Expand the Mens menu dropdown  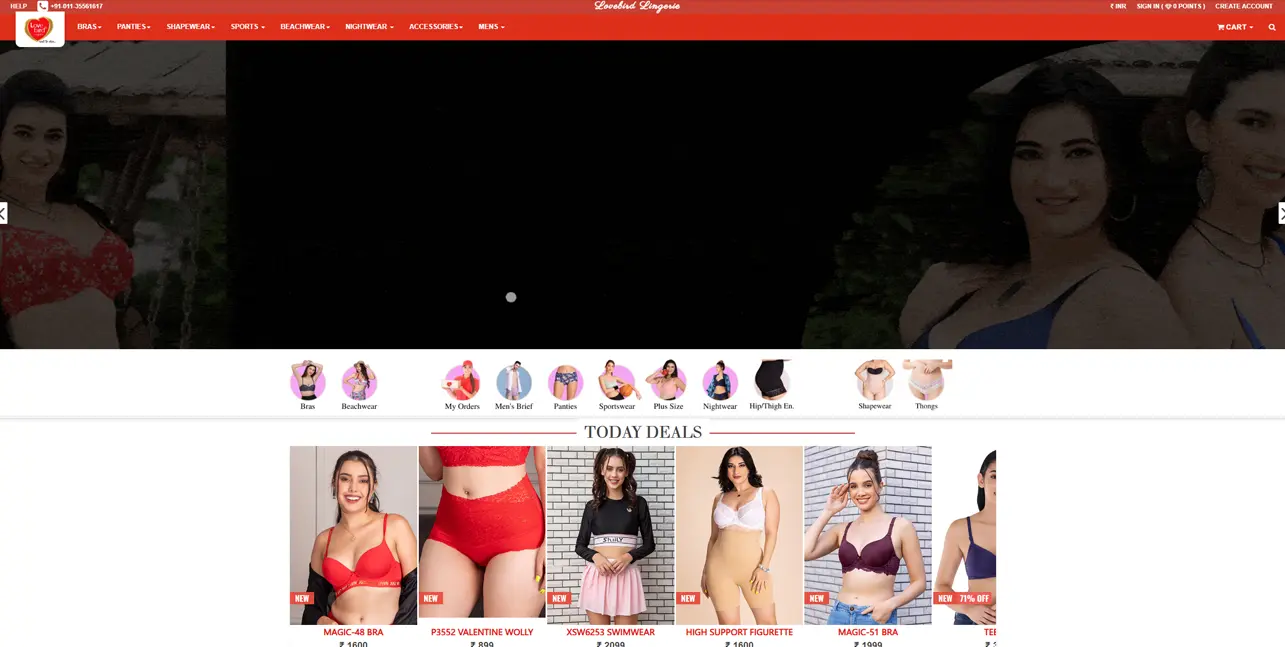[492, 27]
